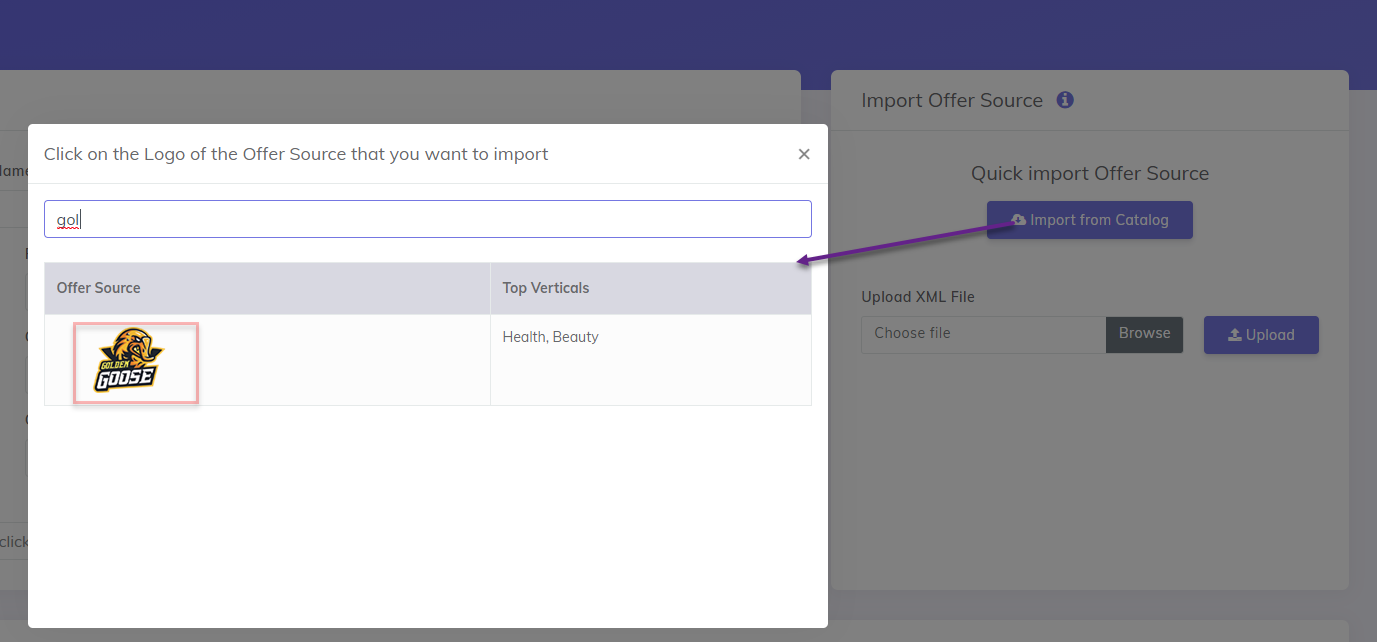The width and height of the screenshot is (1377, 642).
Task: Click the offer source search field
Action: click(x=428, y=219)
